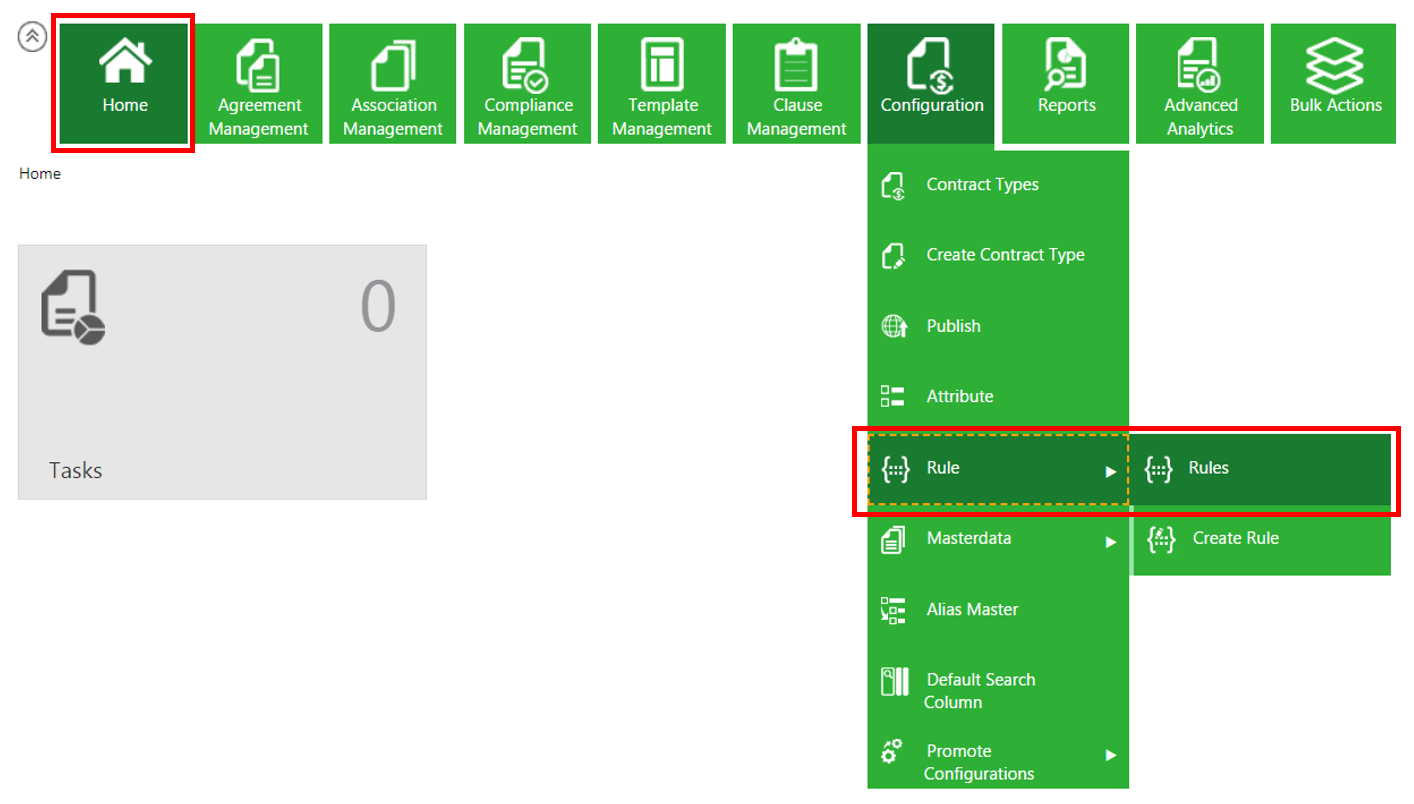The image size is (1414, 804).
Task: Open Agreement Management tile
Action: 259,85
